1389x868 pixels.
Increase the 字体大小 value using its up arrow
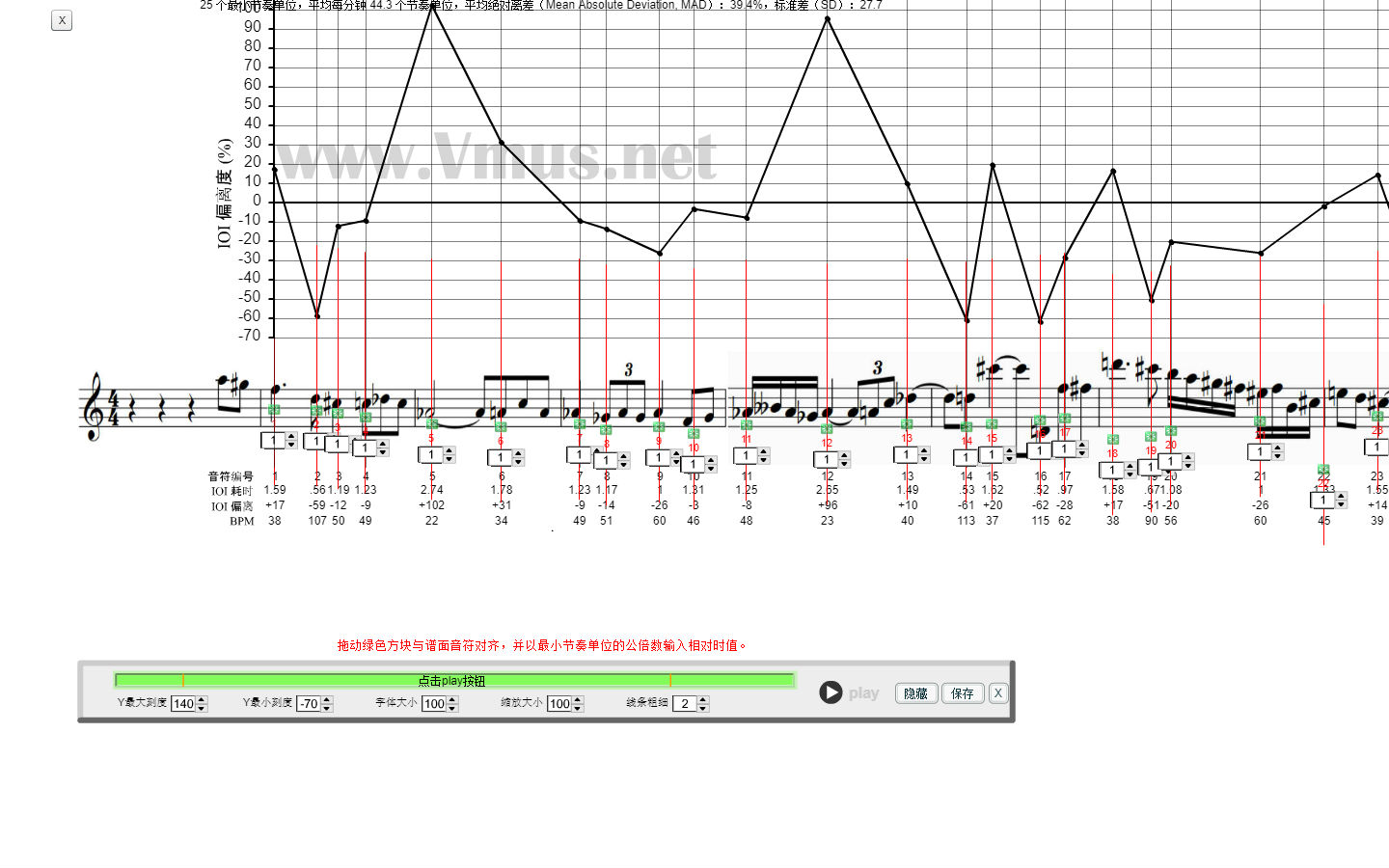click(452, 699)
